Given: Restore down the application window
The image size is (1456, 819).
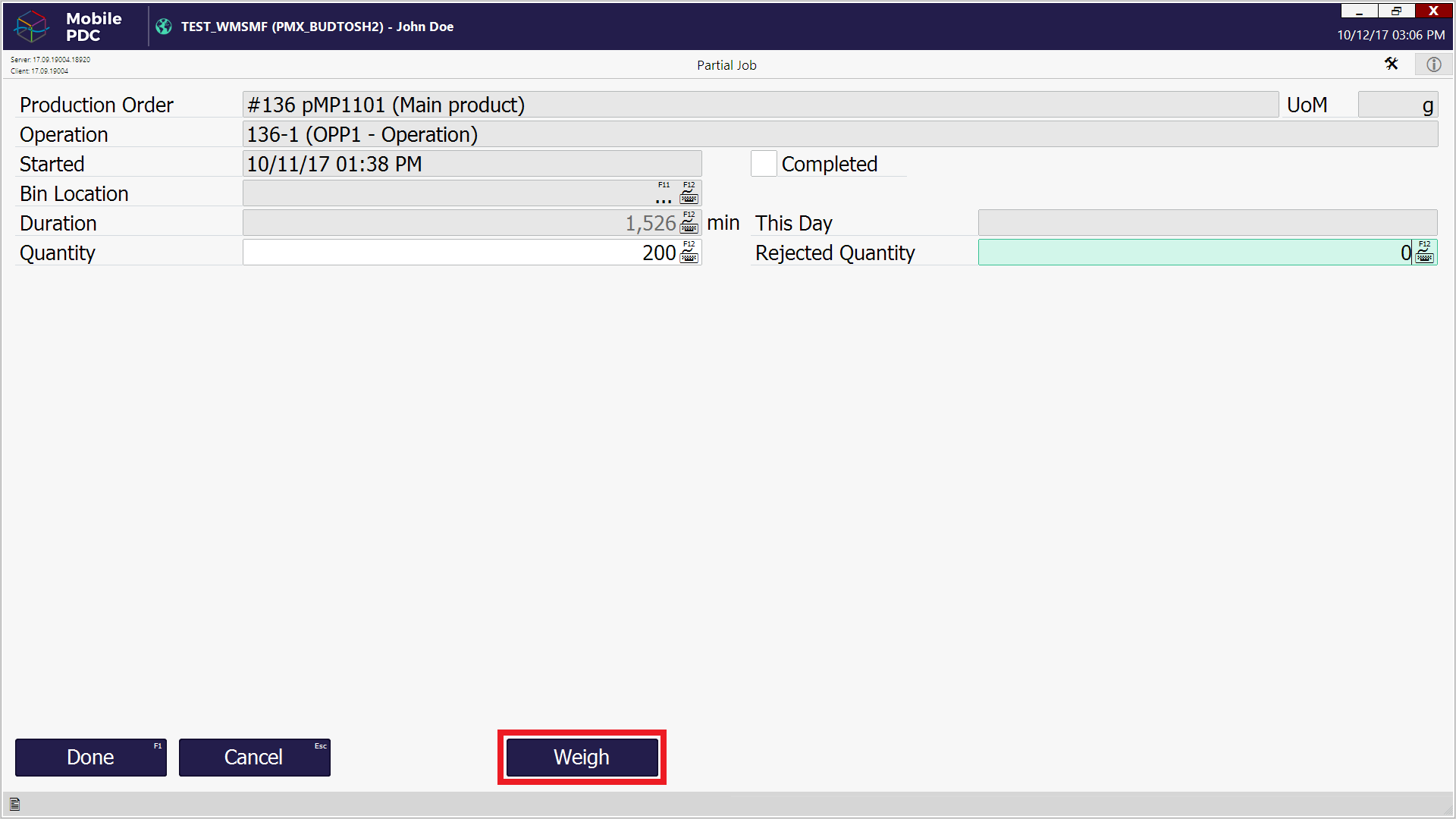Looking at the screenshot, I should pos(1396,11).
